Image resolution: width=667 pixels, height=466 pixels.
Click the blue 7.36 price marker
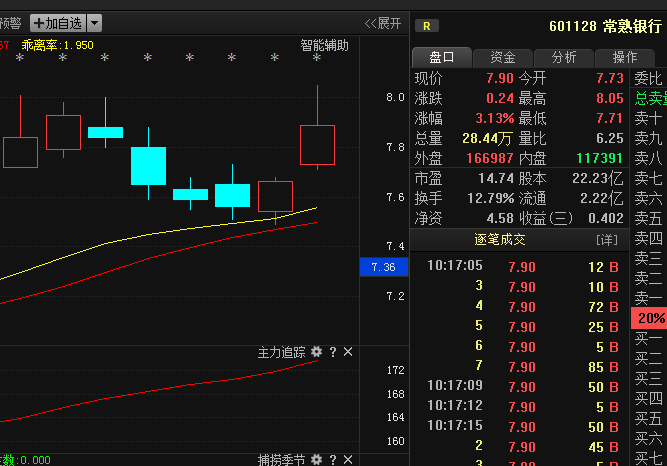[384, 267]
